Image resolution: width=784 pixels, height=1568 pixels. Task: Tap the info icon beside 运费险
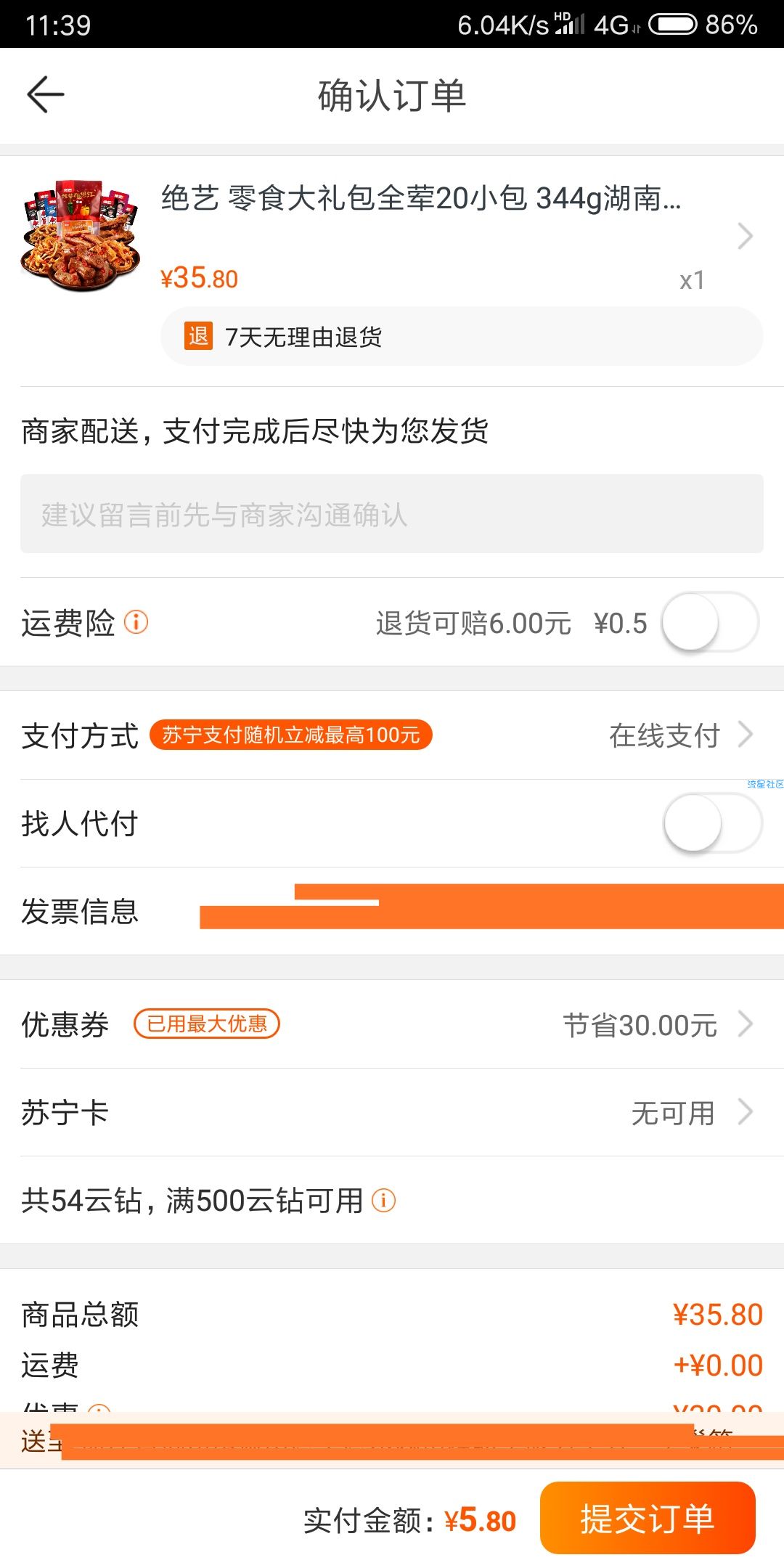coord(136,622)
